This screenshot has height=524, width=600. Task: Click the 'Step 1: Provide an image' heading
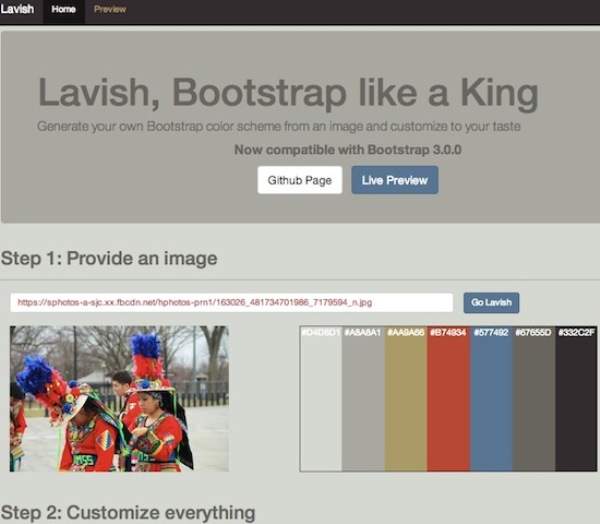pos(109,259)
